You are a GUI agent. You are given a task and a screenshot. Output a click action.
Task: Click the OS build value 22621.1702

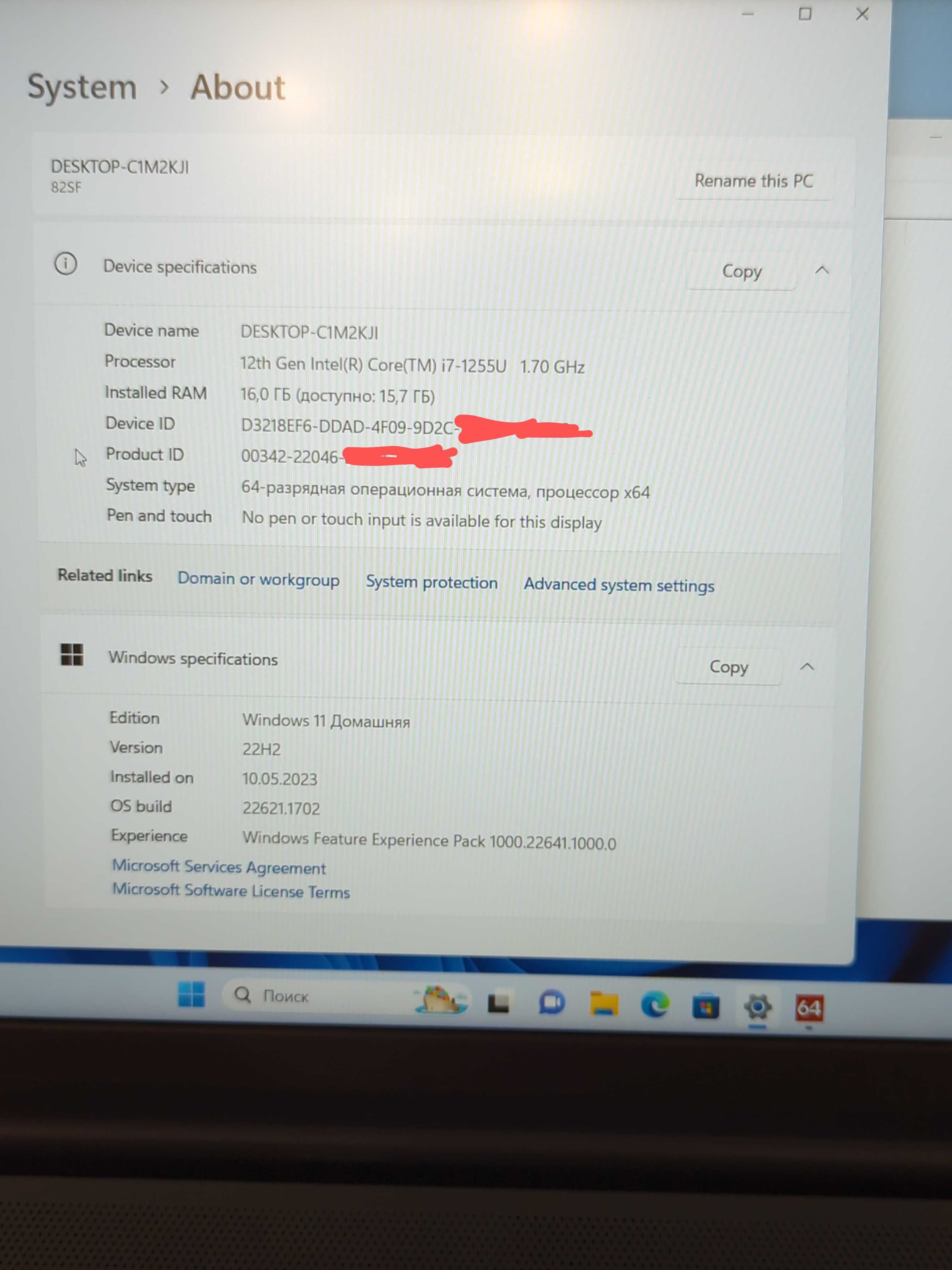point(281,808)
